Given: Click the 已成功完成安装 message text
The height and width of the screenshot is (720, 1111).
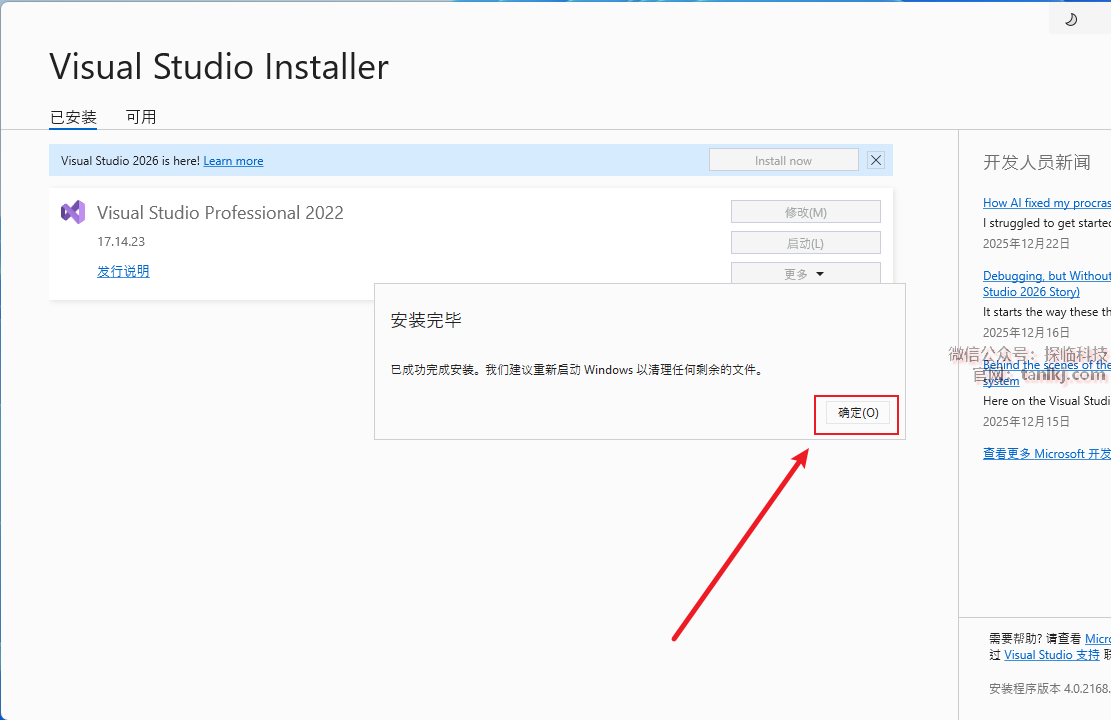Looking at the screenshot, I should [578, 370].
